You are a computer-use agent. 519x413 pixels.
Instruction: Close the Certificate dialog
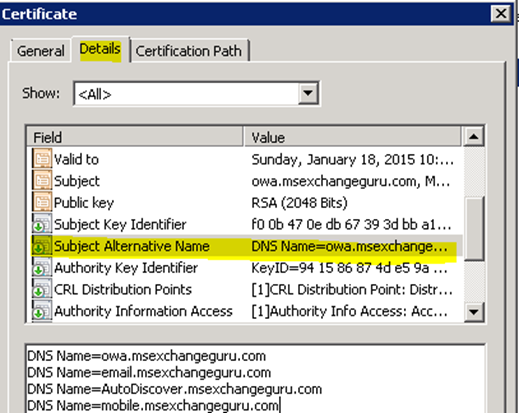(x=501, y=14)
